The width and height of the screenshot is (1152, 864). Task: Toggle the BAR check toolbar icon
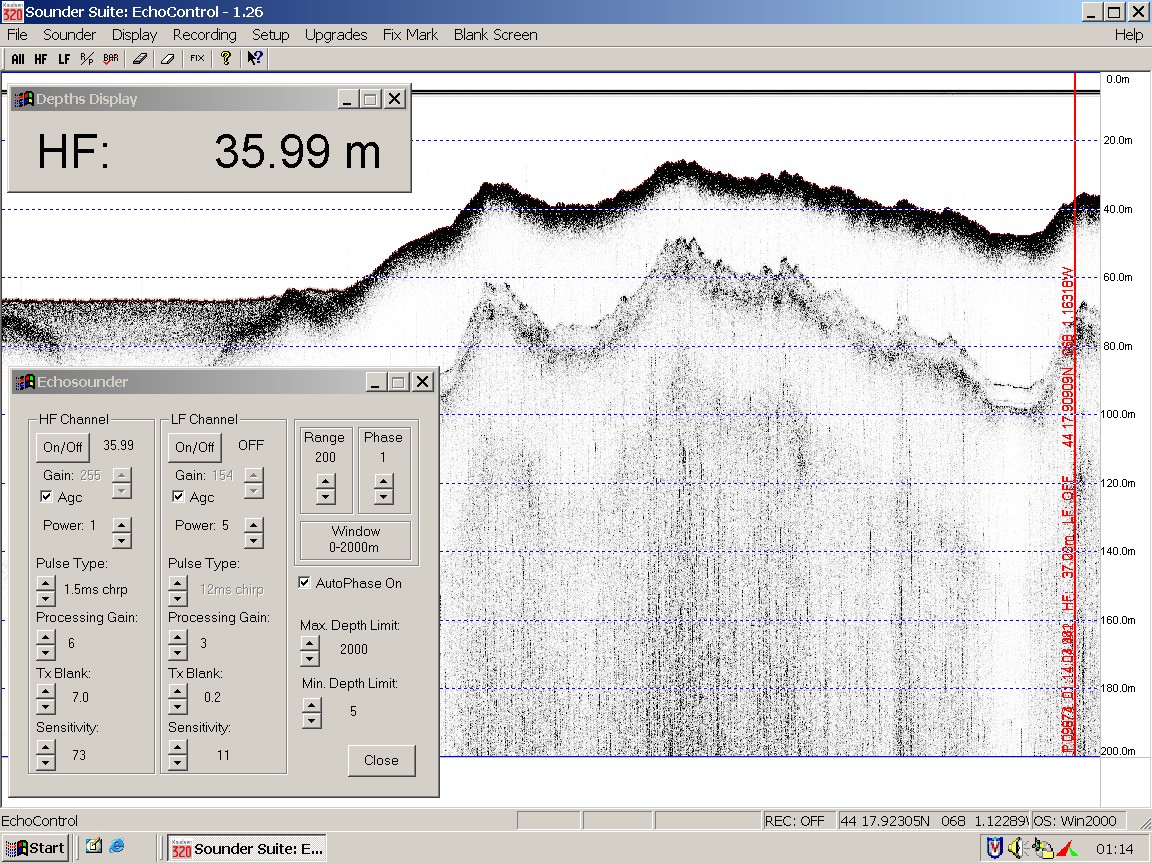click(110, 59)
